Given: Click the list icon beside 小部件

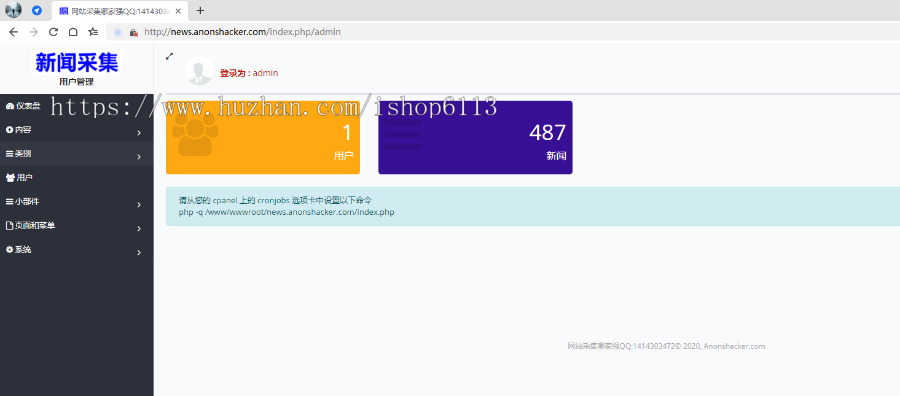Looking at the screenshot, I should coord(9,201).
